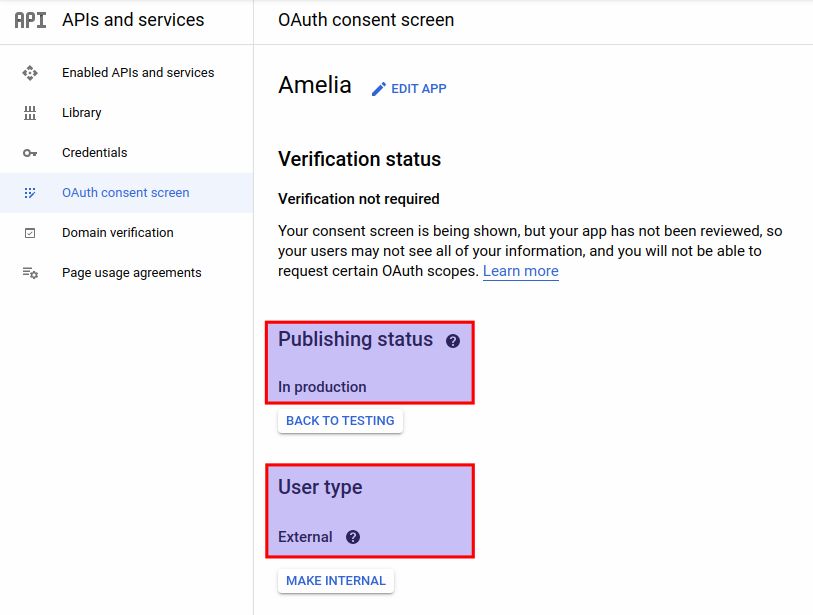Click the Page usage agreements icon
813x615 pixels.
pyautogui.click(x=31, y=272)
